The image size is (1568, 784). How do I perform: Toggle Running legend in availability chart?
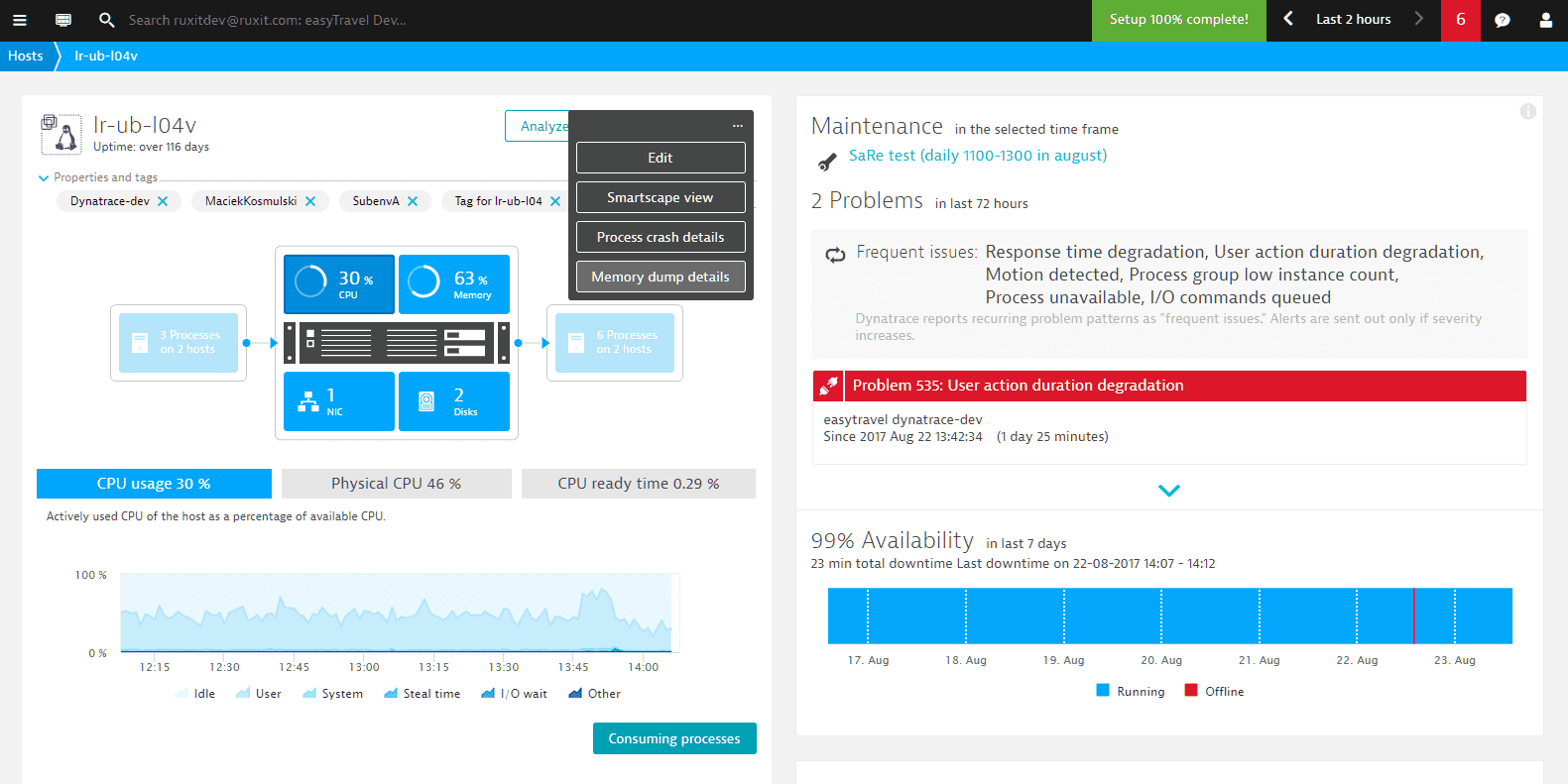[1131, 692]
